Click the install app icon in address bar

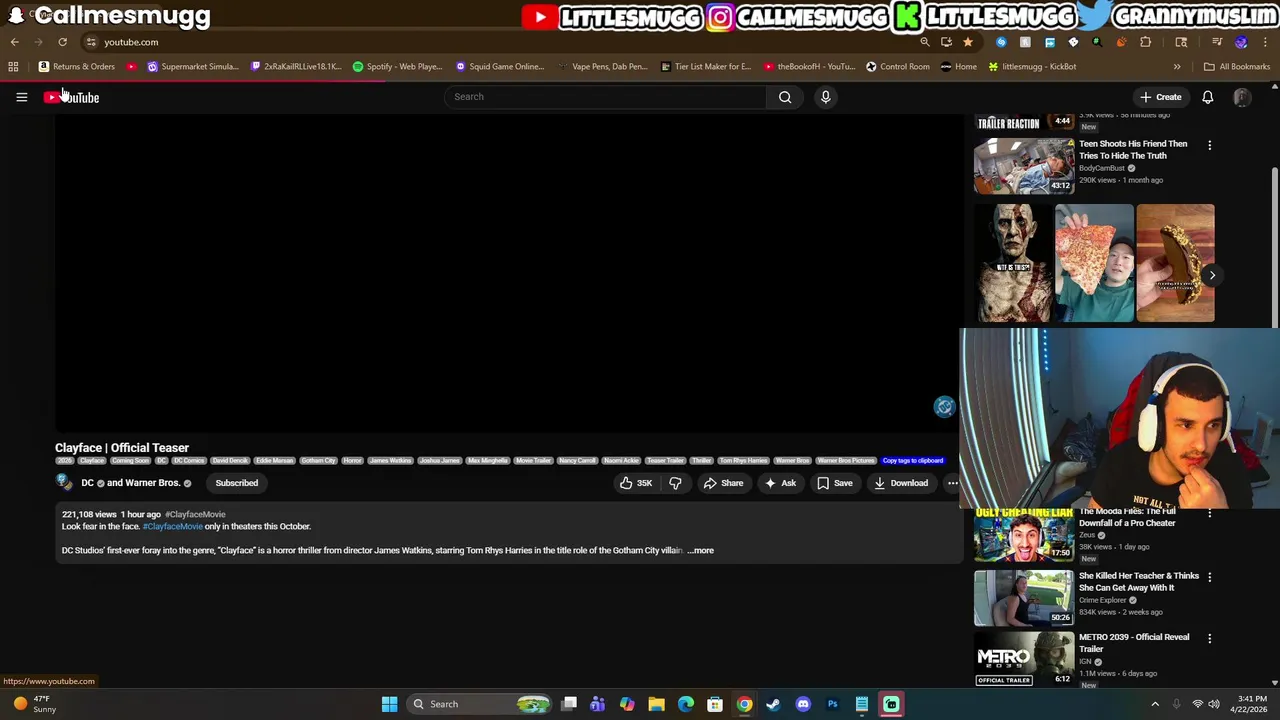coord(946,42)
